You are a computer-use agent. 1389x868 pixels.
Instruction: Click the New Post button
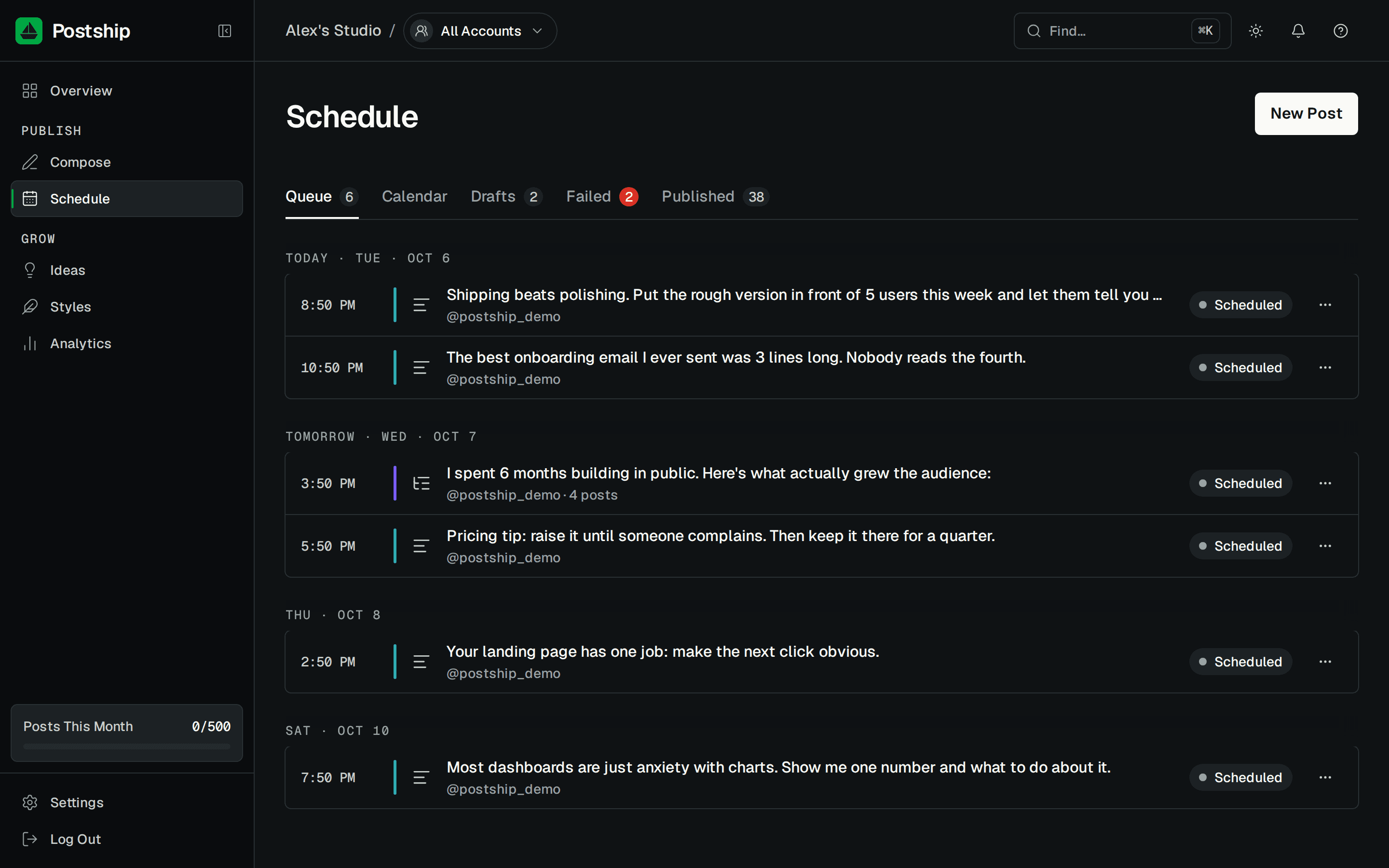pos(1306,113)
